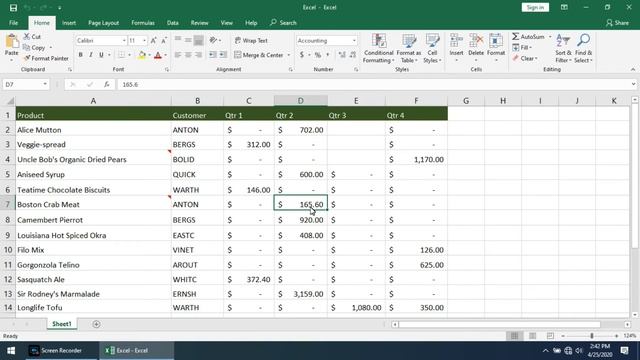Open Conditional Formatting menu
Image resolution: width=640 pixels, height=360 pixels.
(379, 49)
